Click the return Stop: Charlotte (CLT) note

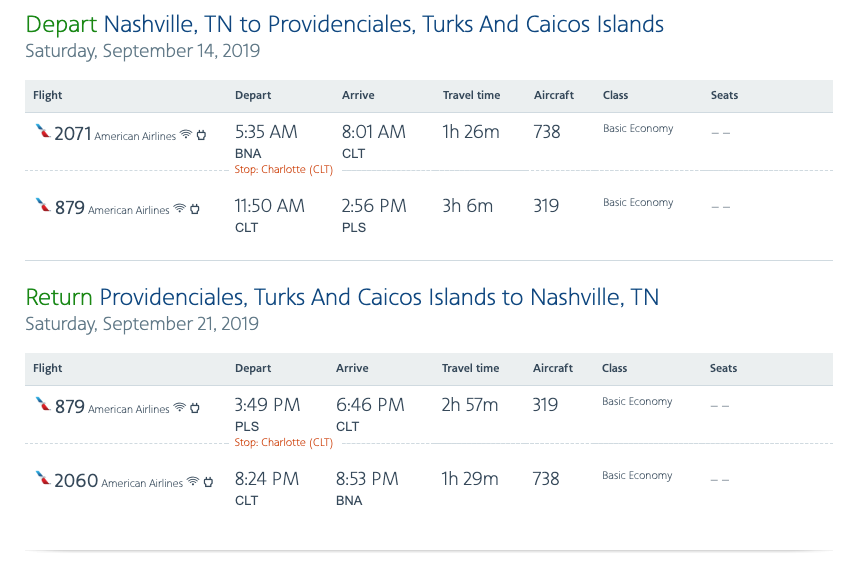284,443
